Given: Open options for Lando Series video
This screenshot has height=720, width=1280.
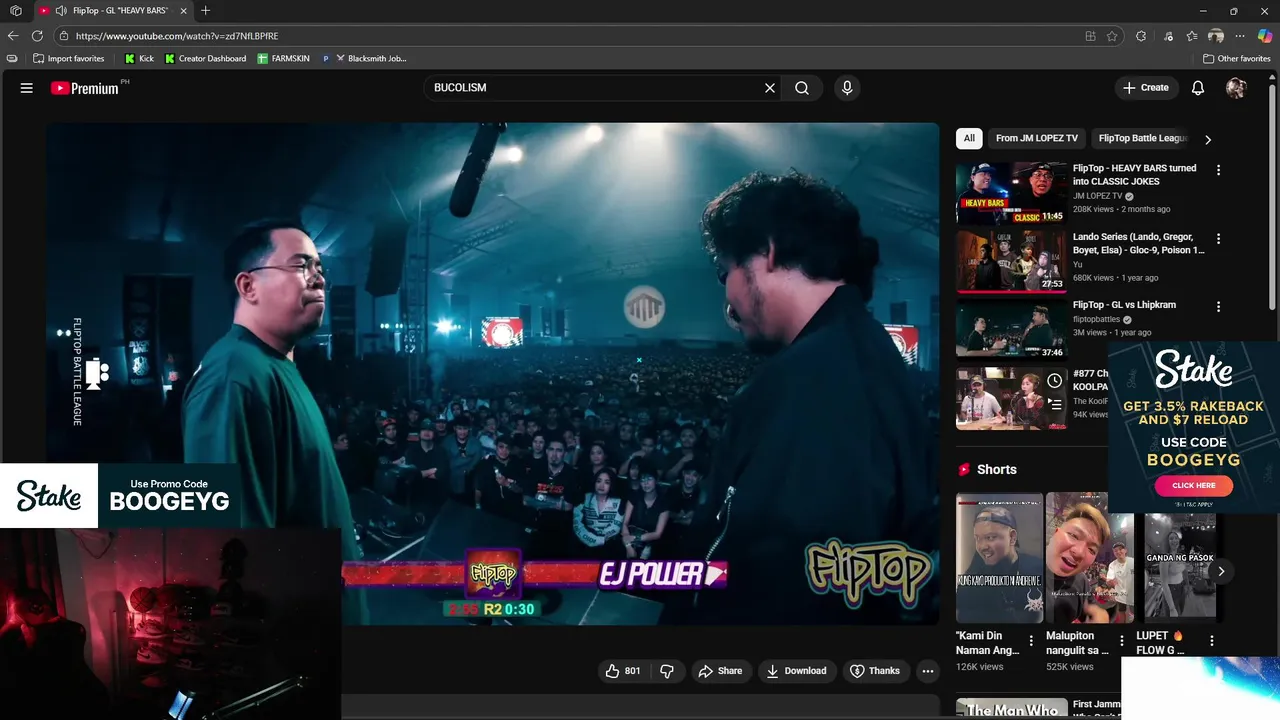Looking at the screenshot, I should pos(1218,239).
